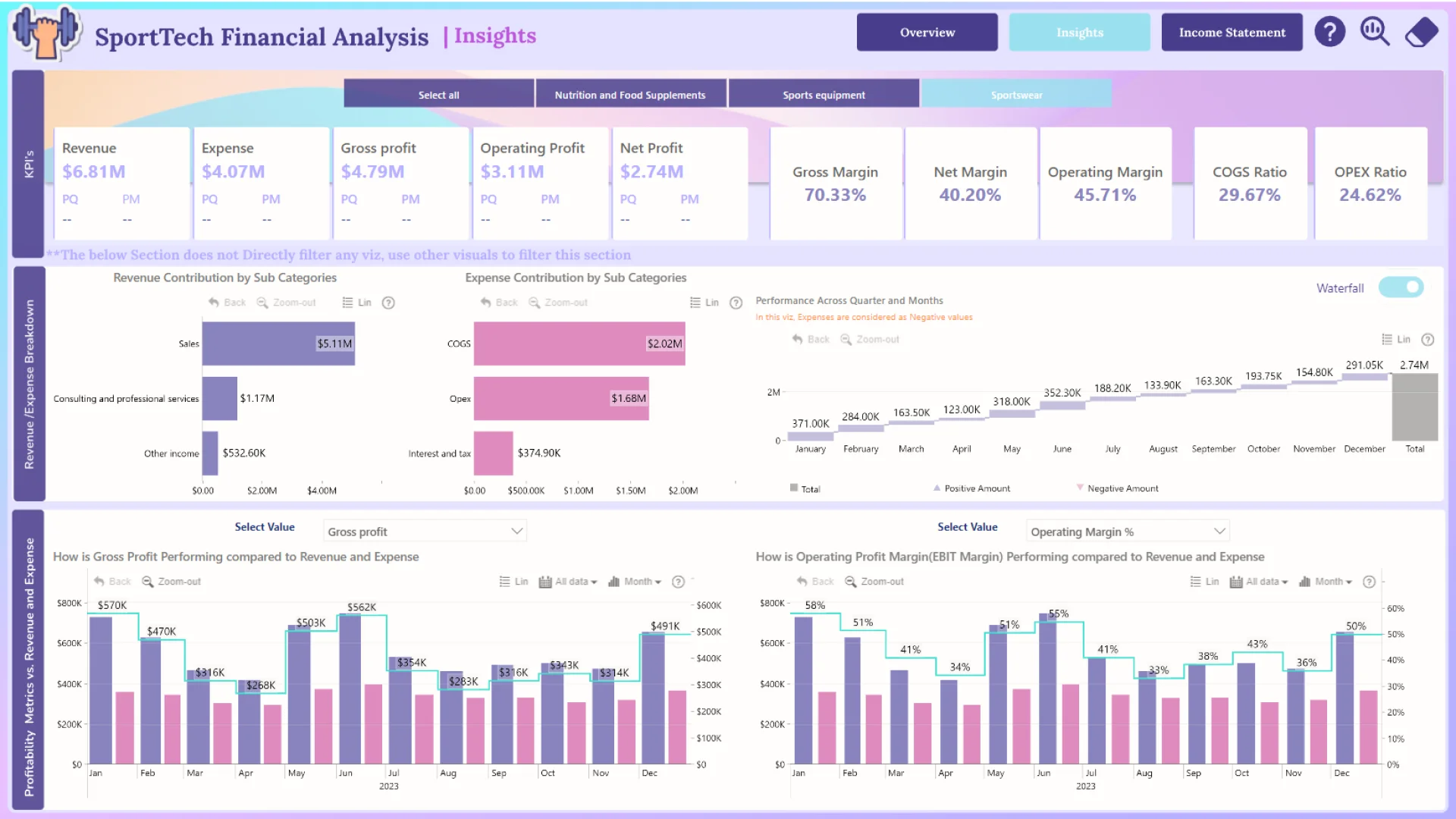Switch to the Insights page tab

pos(1079,33)
